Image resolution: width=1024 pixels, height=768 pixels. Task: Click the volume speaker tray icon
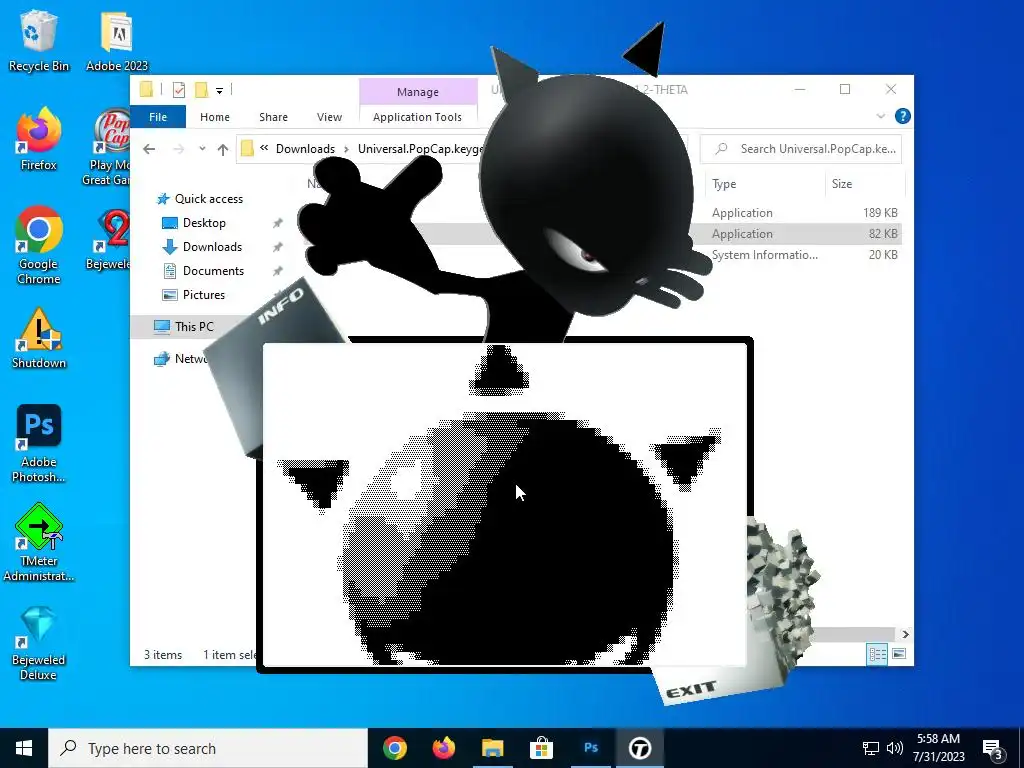(x=895, y=748)
